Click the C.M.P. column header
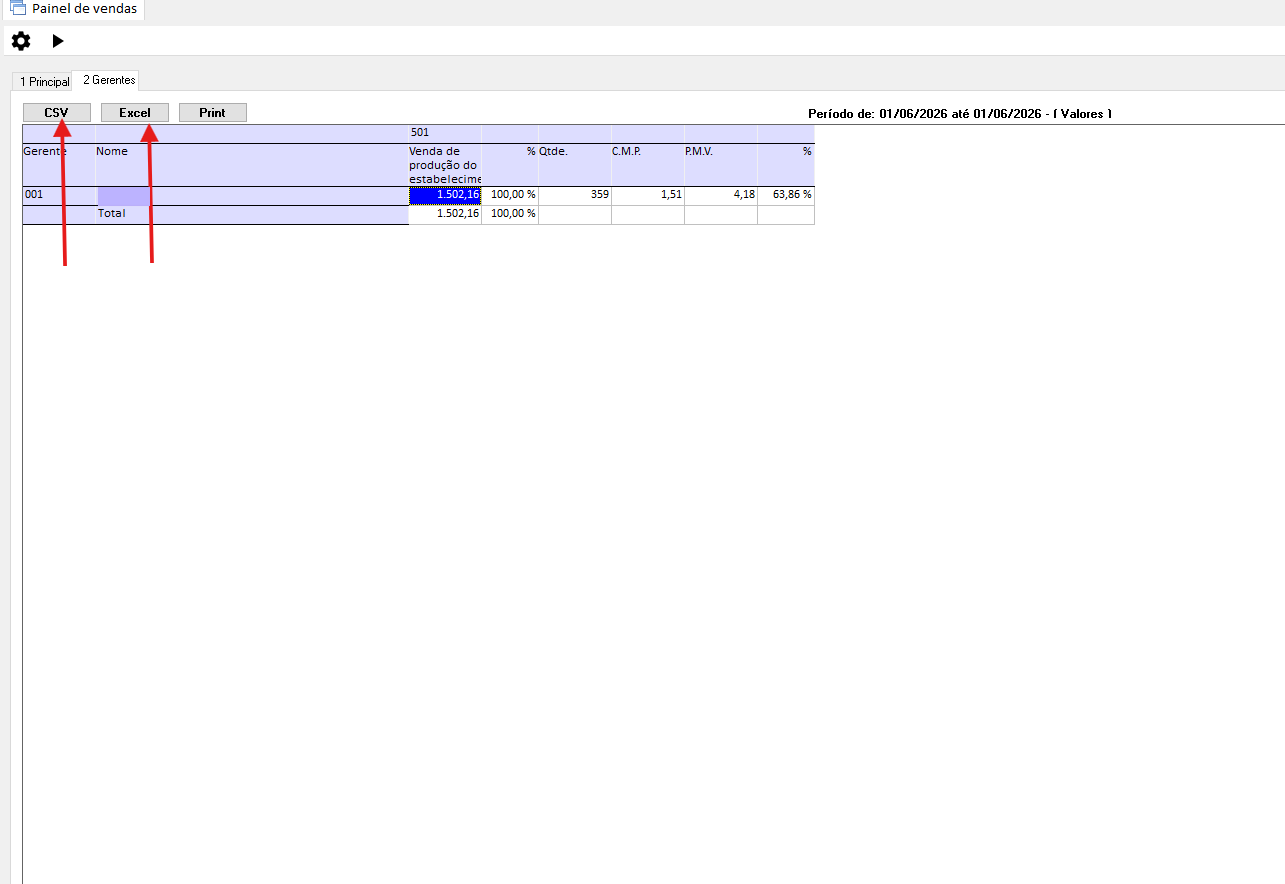Viewport: 1285px width, 884px height. click(648, 165)
